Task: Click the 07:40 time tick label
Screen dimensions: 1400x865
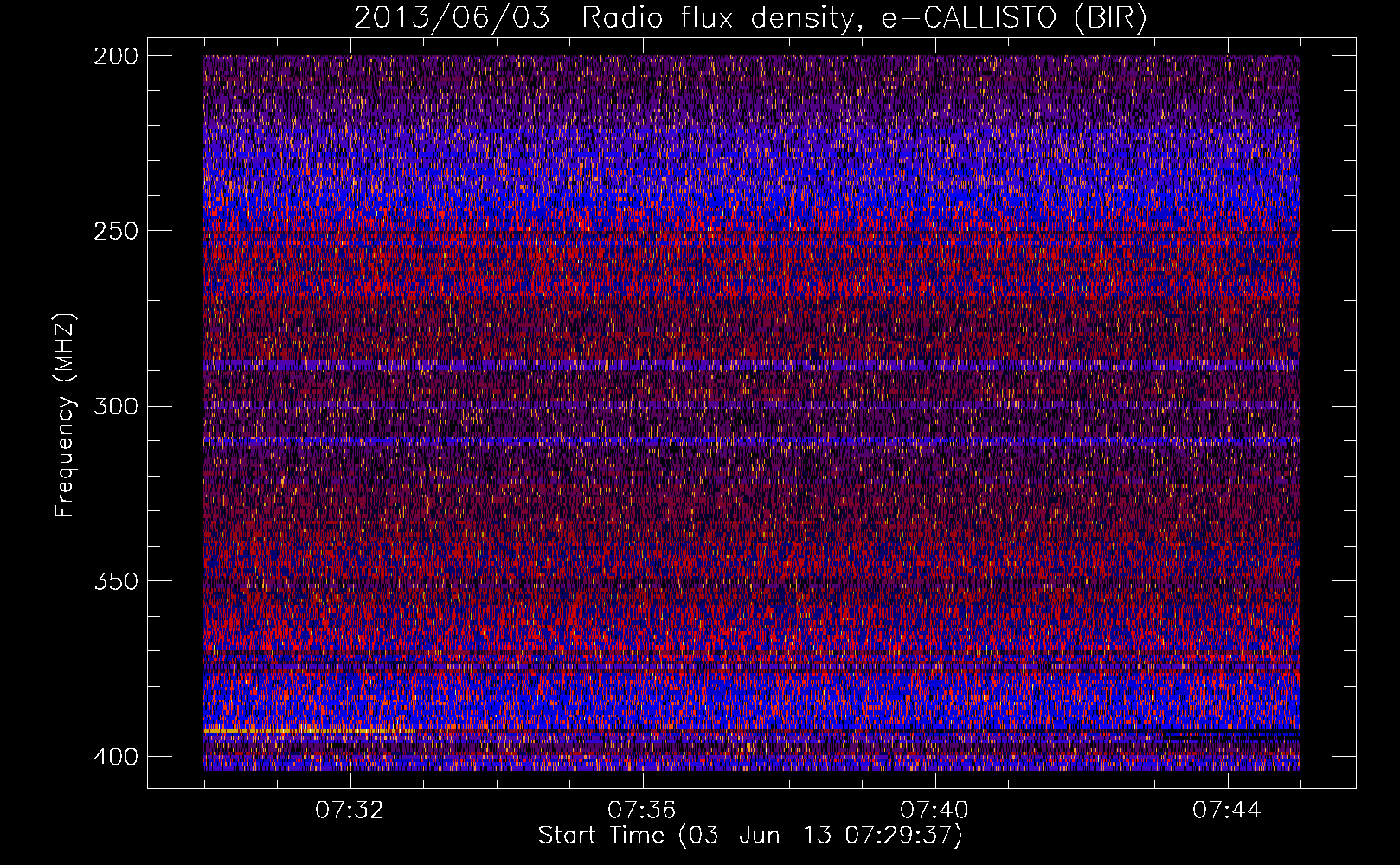Action: pyautogui.click(x=934, y=811)
